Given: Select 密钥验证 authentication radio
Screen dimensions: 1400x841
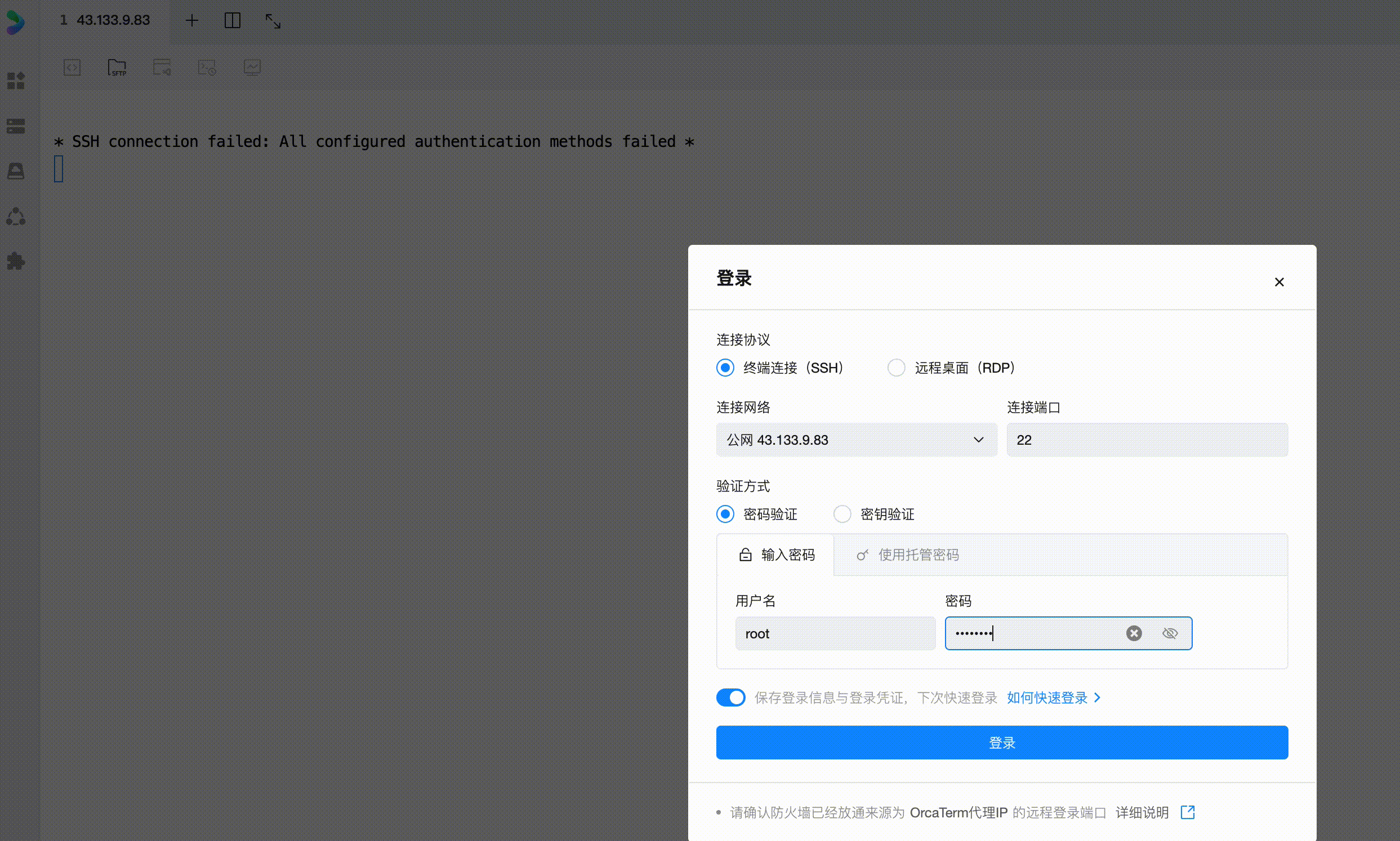Looking at the screenshot, I should pyautogui.click(x=842, y=514).
